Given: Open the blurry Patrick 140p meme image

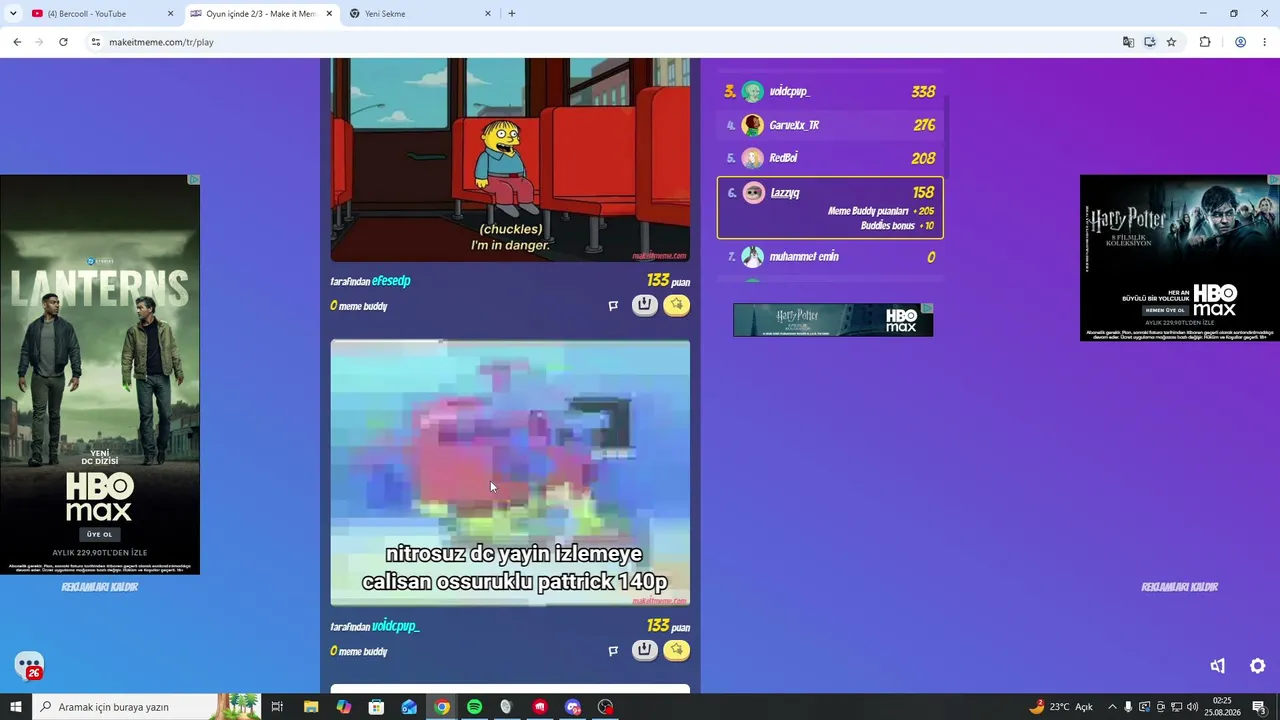Looking at the screenshot, I should pos(510,473).
